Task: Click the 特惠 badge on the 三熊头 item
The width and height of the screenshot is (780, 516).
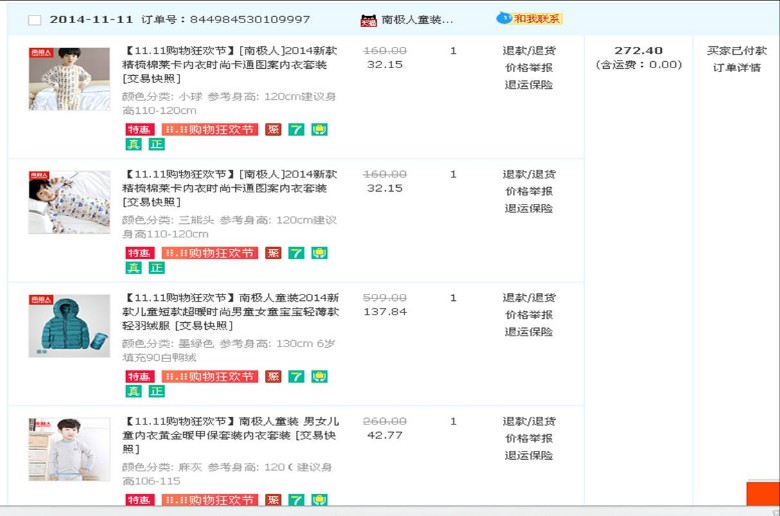Action: [x=139, y=253]
